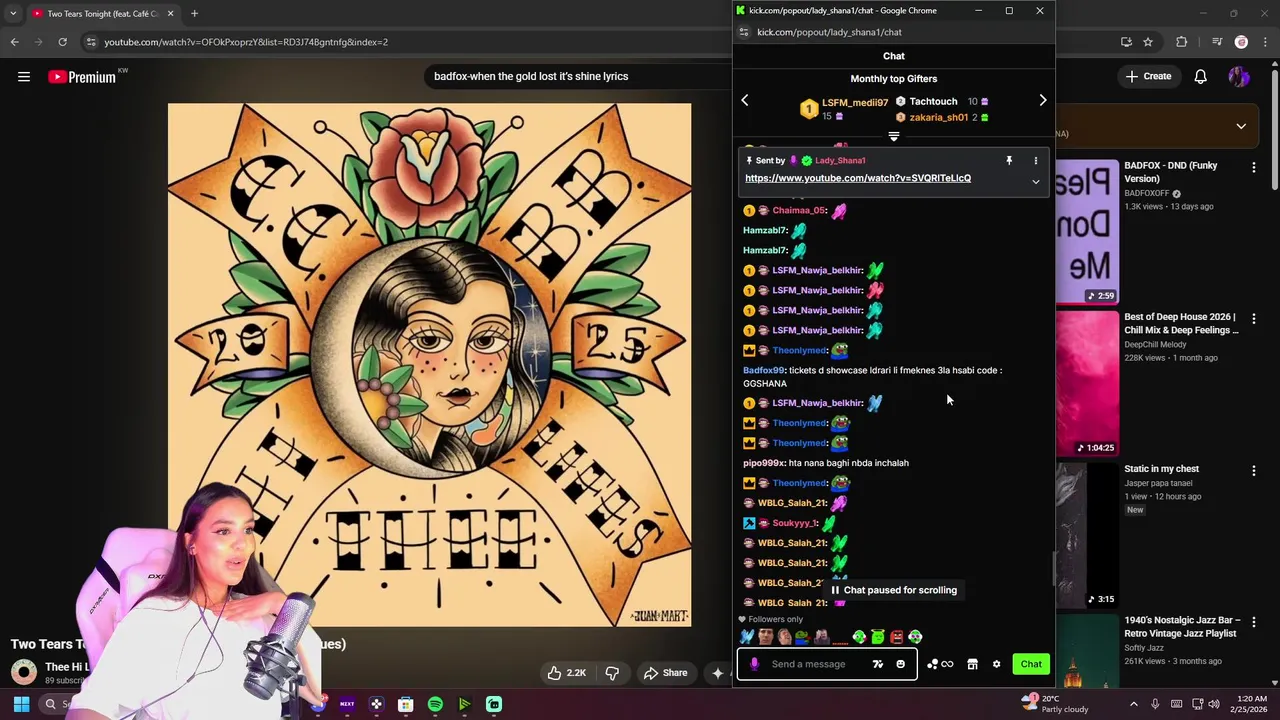Open Chrome tab search dropdown arrow
This screenshot has height=720, width=1280.
13,13
